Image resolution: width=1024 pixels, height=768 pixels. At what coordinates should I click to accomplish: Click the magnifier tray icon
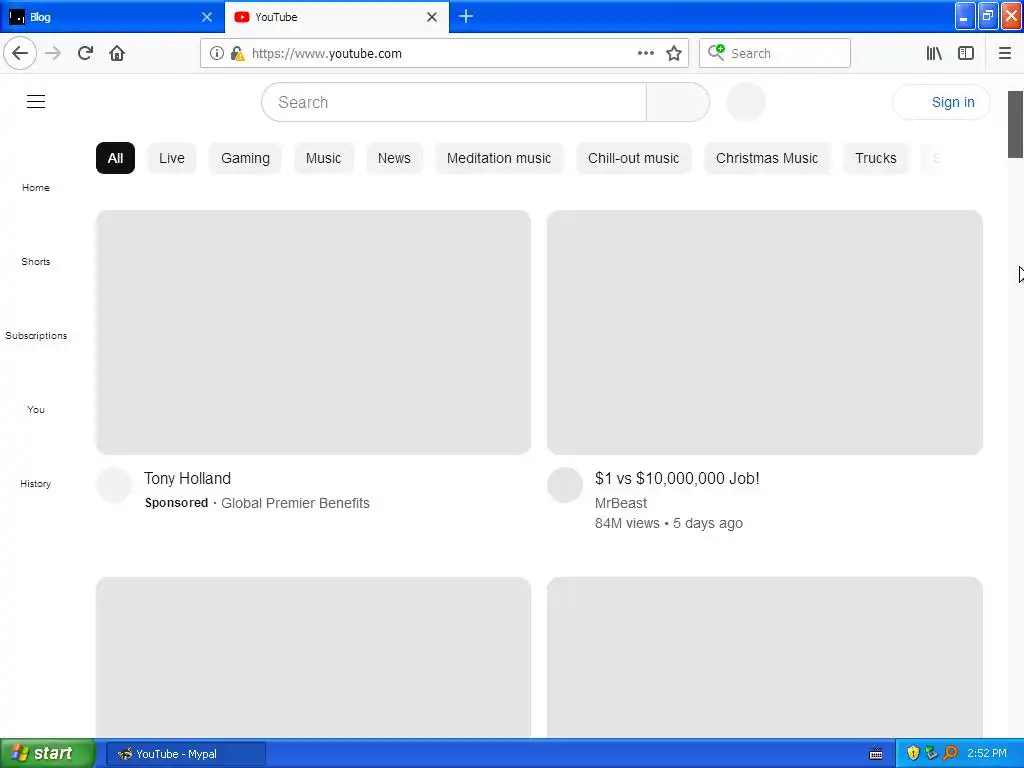pyautogui.click(x=950, y=754)
